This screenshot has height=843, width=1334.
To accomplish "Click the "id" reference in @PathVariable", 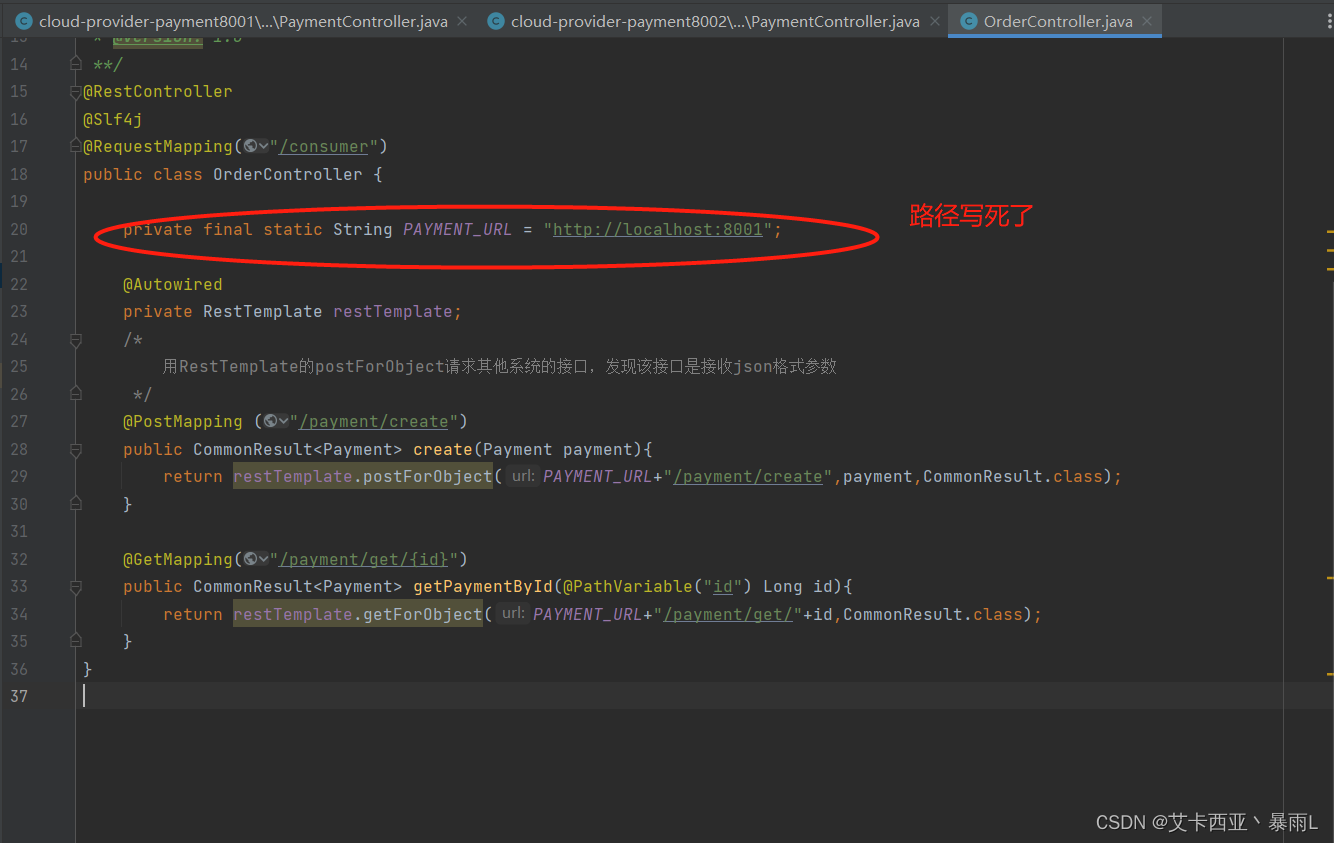I will tap(723, 586).
